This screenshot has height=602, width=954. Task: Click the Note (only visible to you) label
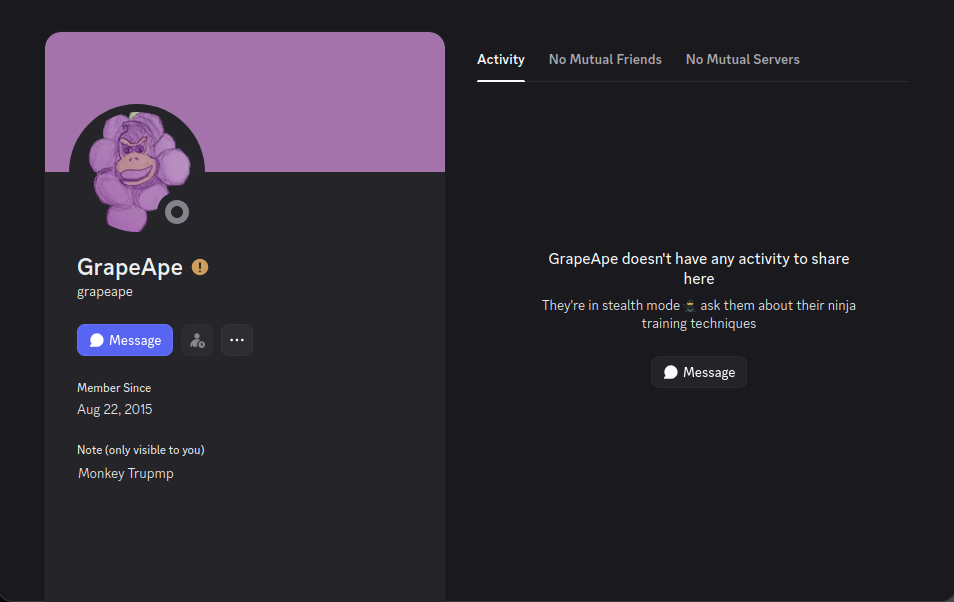141,450
